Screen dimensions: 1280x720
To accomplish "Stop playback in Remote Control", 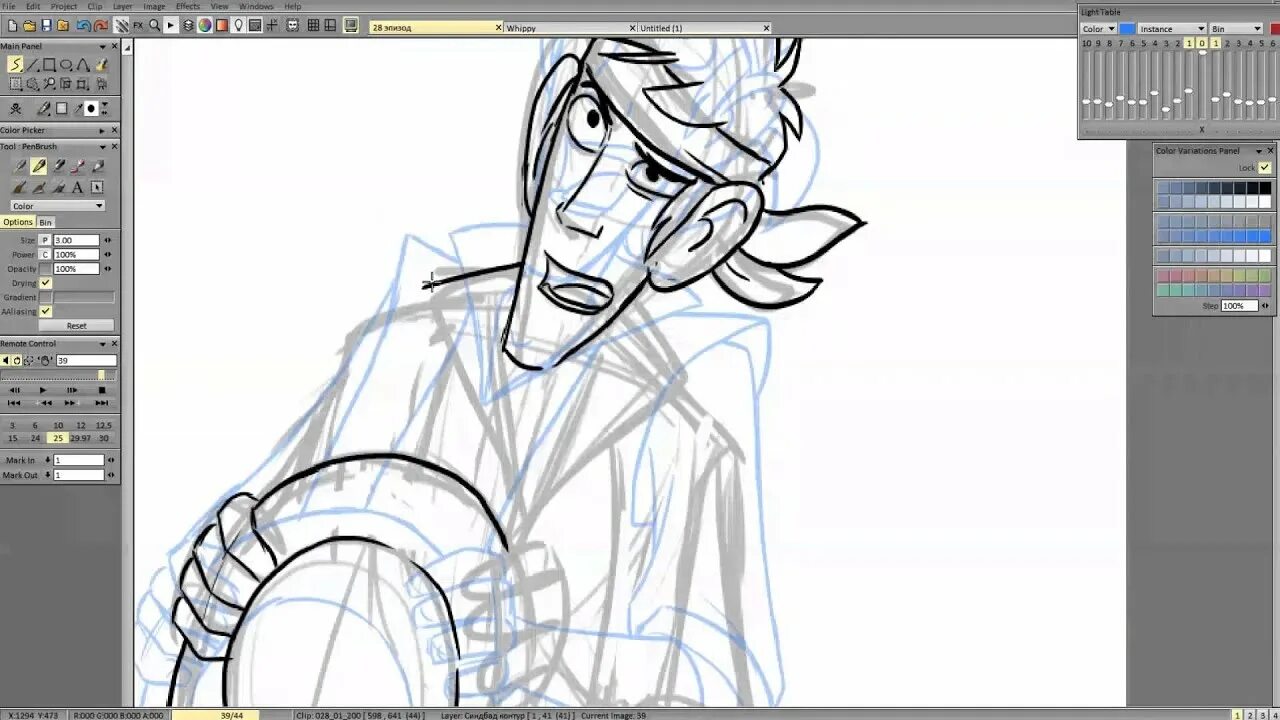I will pyautogui.click(x=102, y=390).
